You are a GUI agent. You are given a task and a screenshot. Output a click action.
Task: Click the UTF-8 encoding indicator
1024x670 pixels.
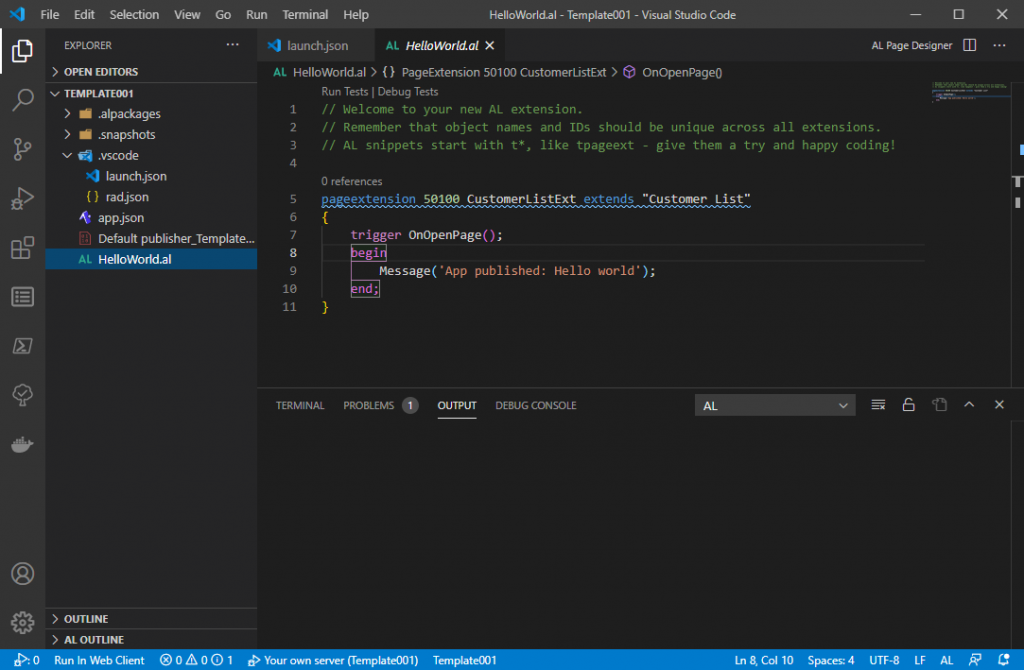pos(884,660)
